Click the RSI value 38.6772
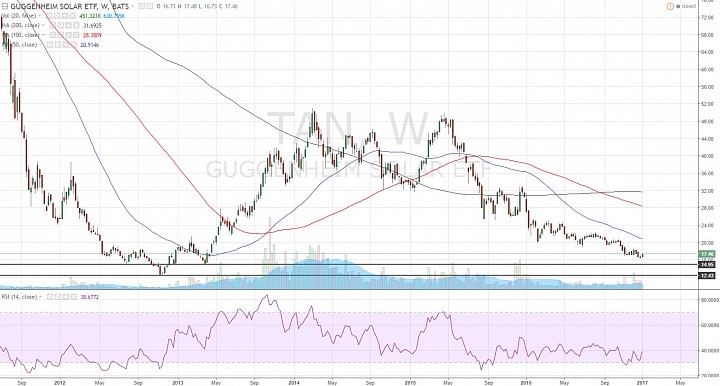 coord(90,297)
